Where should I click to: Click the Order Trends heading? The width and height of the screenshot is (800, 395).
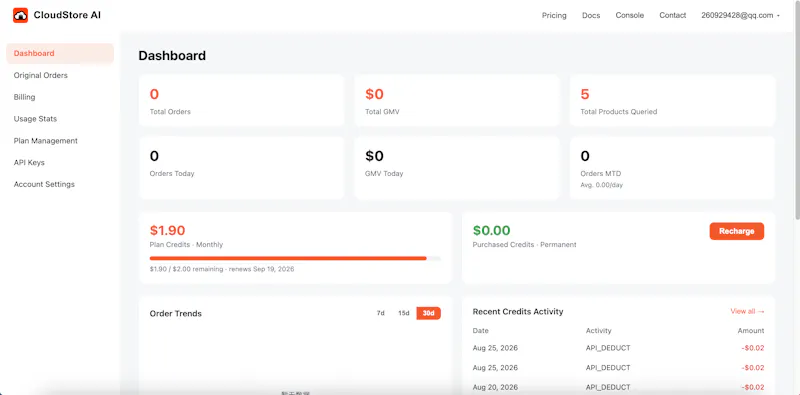tap(176, 313)
